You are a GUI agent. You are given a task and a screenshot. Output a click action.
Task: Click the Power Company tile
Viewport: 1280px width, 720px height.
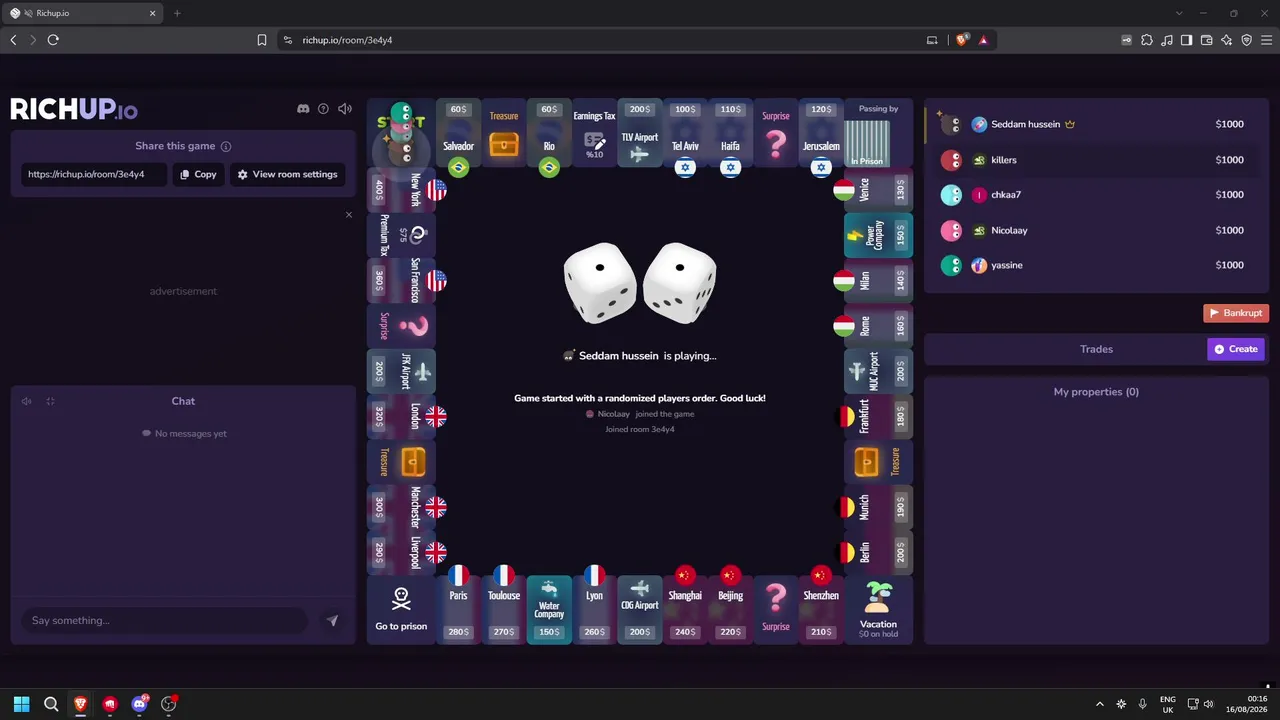[878, 236]
